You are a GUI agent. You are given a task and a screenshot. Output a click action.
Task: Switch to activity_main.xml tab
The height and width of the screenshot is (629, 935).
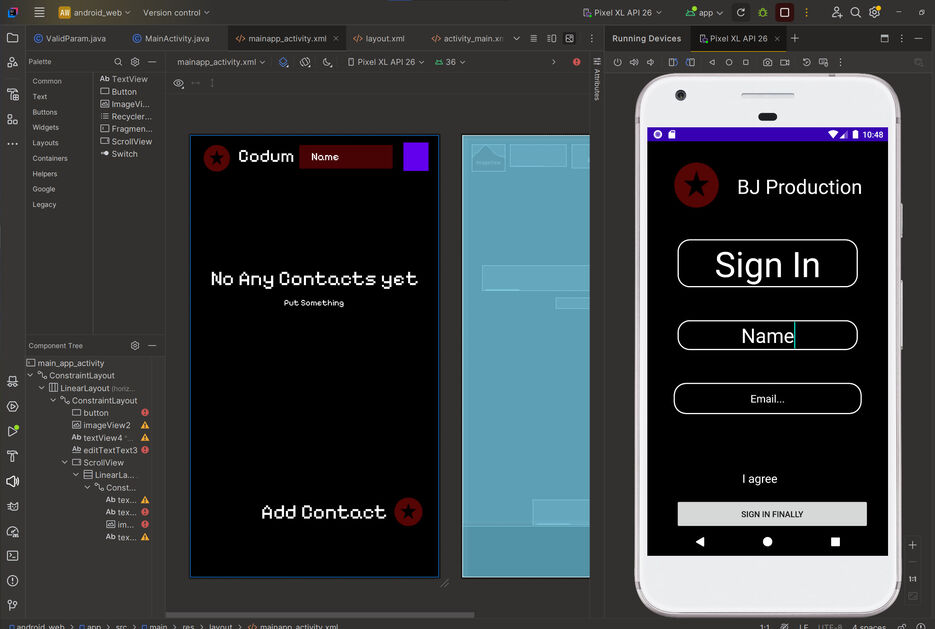pyautogui.click(x=468, y=38)
